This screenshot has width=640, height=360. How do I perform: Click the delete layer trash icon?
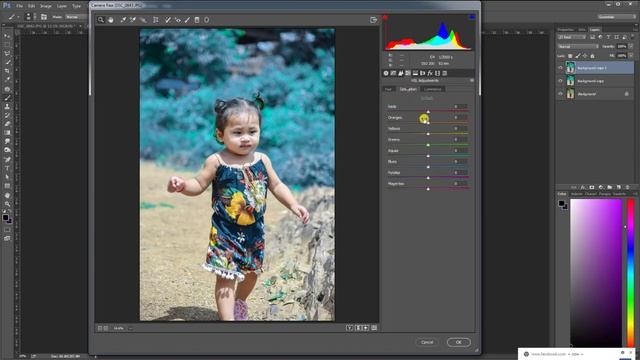tap(628, 187)
